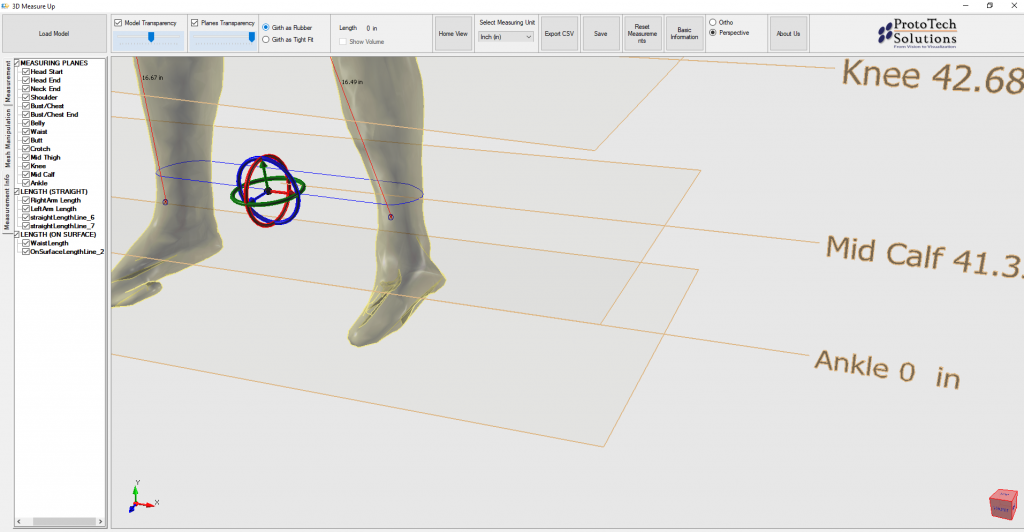This screenshot has height=532, width=1024.
Task: Open the Basic Information dialog
Action: [684, 33]
